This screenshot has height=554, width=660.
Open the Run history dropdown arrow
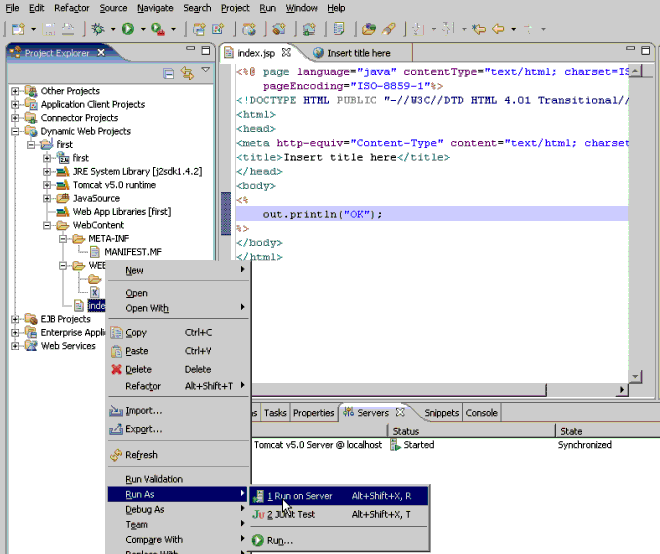pos(143,29)
